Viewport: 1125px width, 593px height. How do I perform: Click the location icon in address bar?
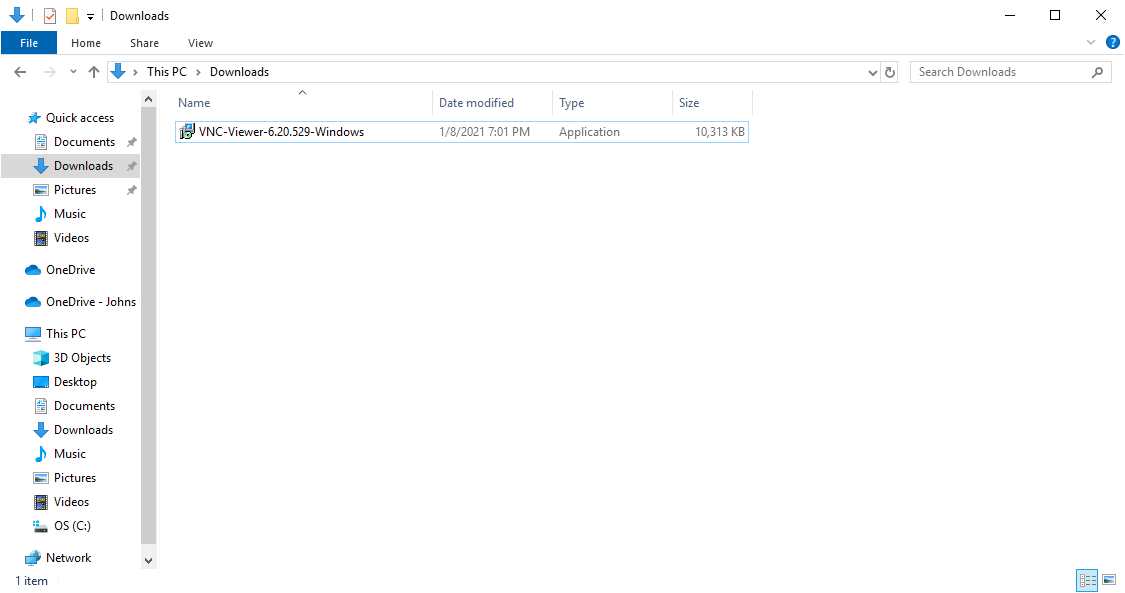point(118,72)
